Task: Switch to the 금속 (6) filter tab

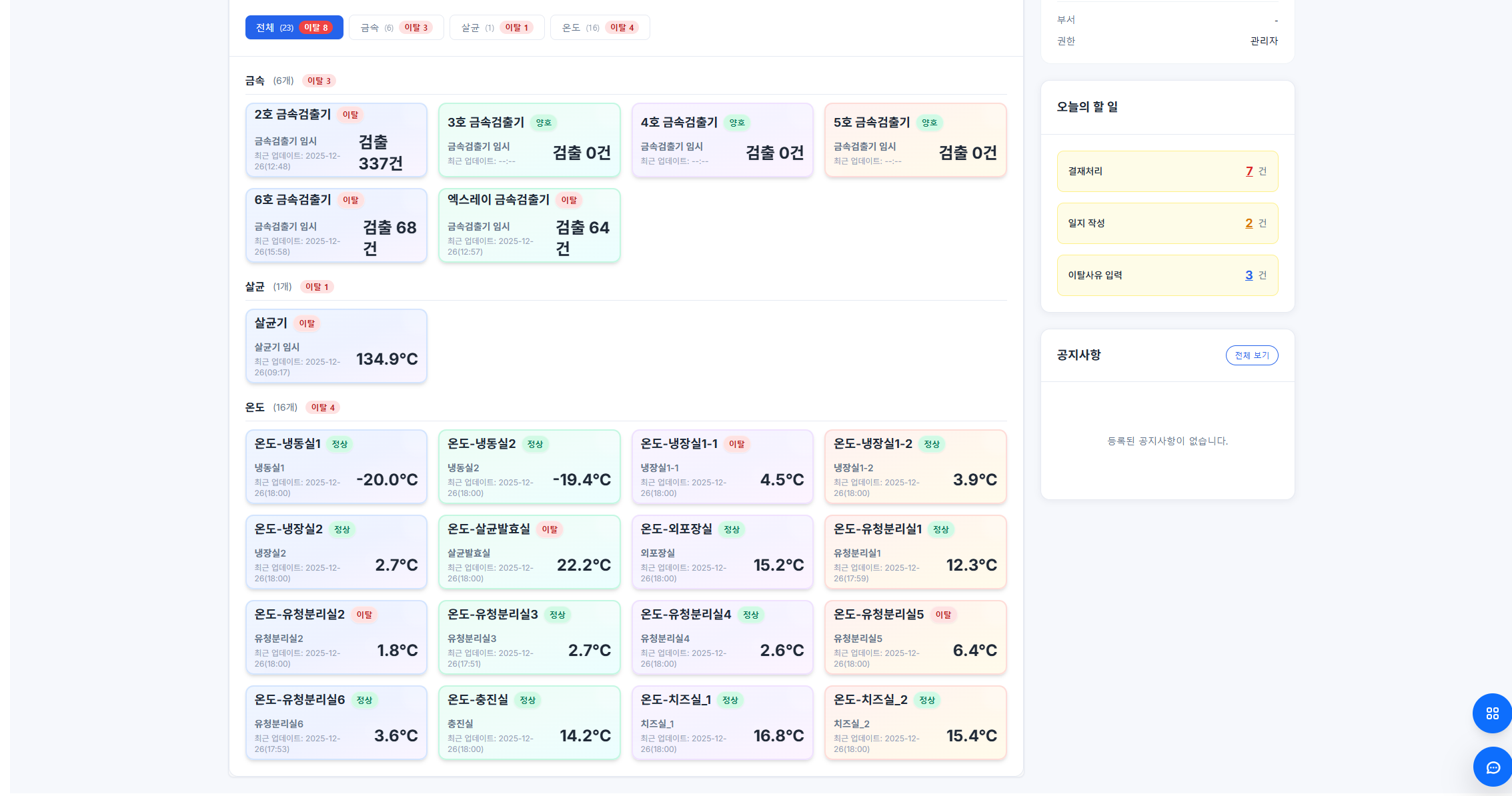Action: (396, 27)
